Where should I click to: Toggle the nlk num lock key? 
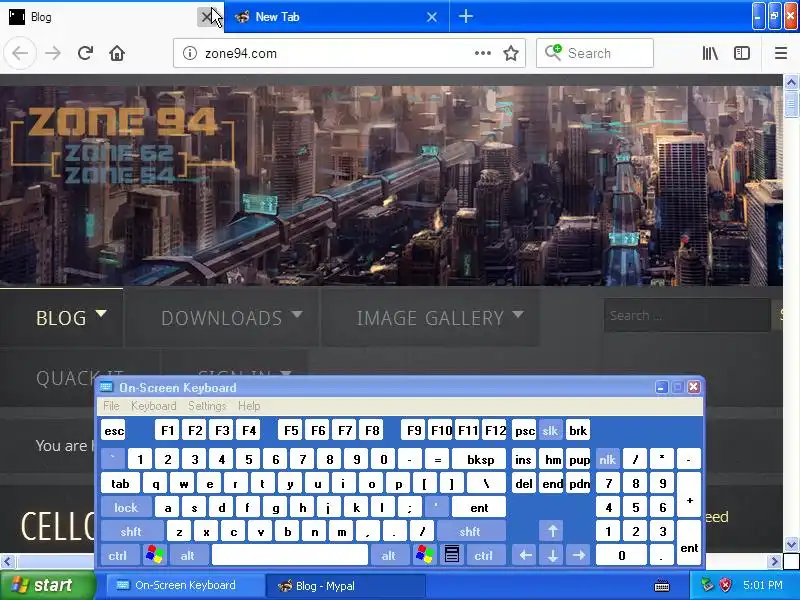click(x=607, y=459)
